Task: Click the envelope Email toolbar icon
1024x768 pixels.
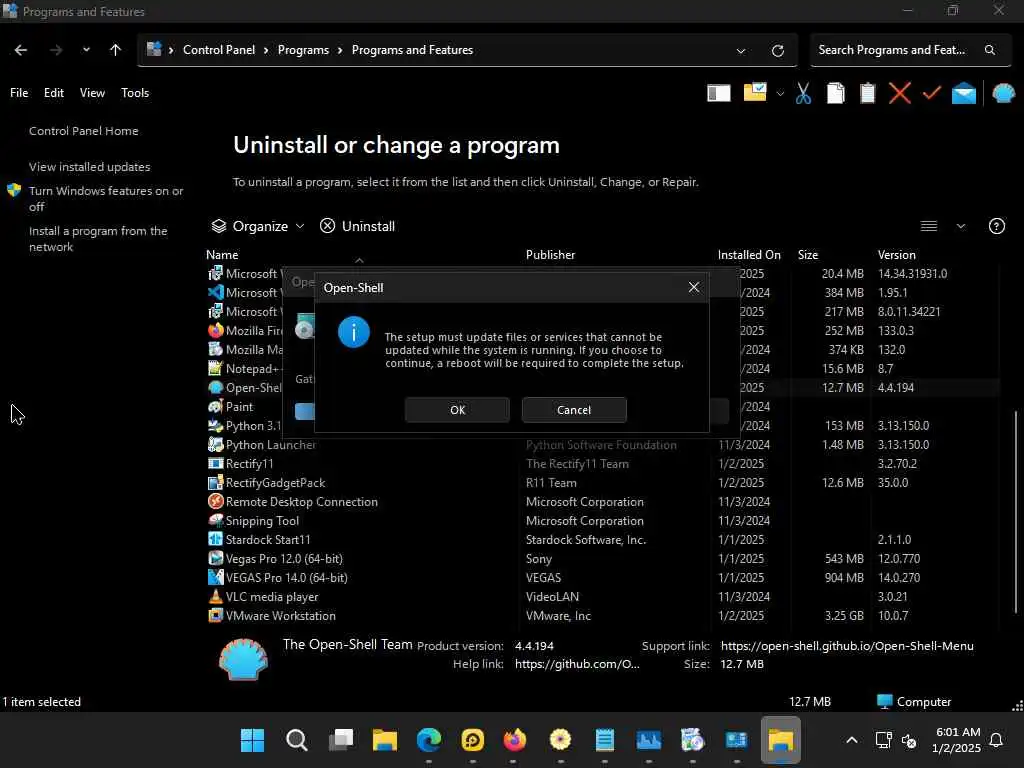Action: (964, 93)
